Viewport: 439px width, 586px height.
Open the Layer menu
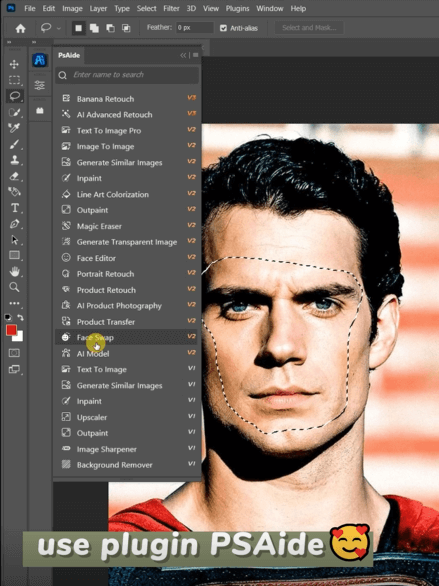98,8
